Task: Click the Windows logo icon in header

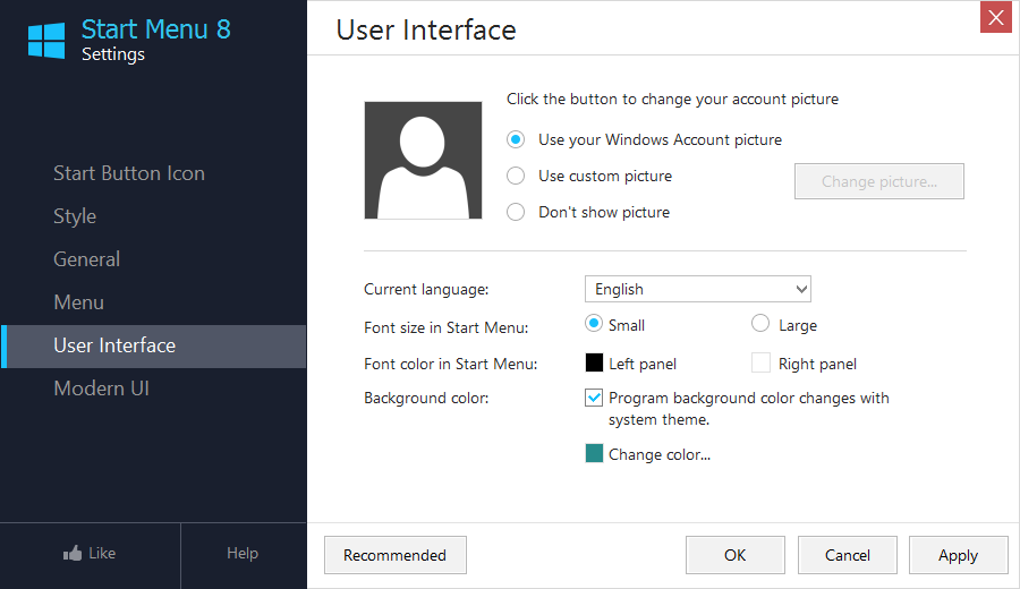Action: coord(46,40)
